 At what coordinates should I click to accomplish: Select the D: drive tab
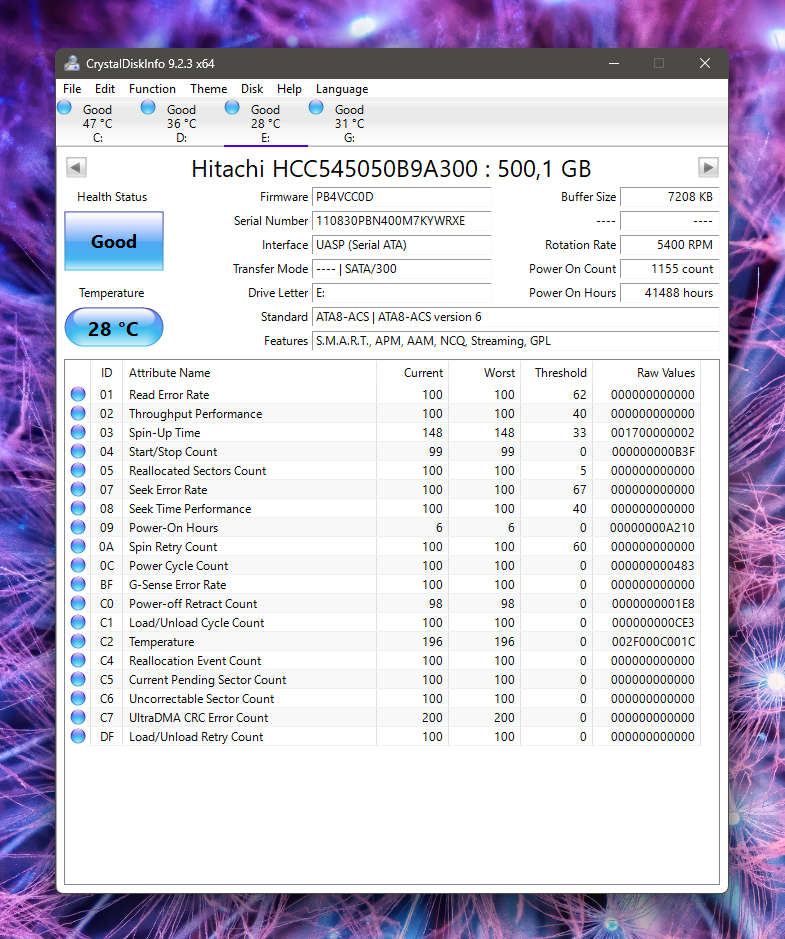[181, 123]
